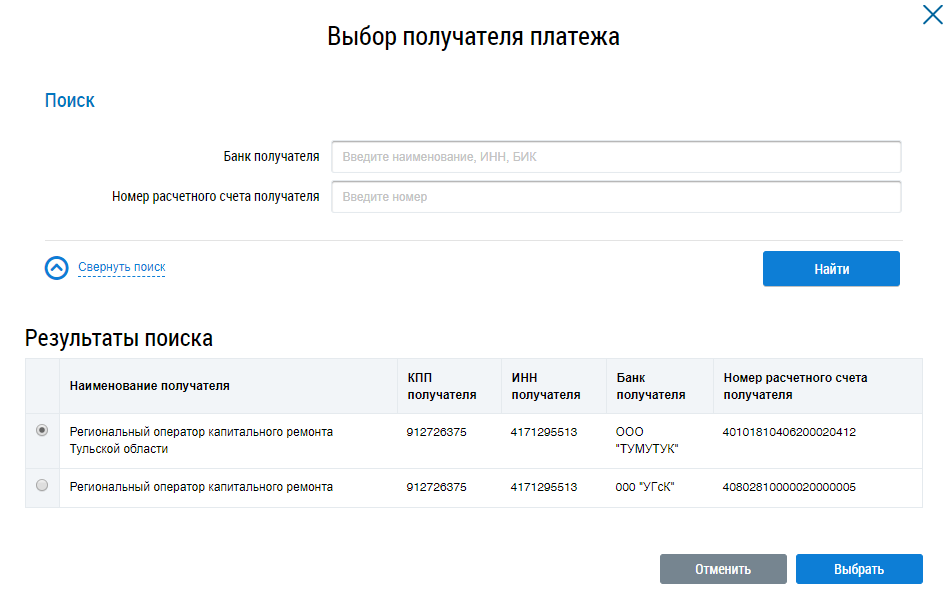Focus the "Банк получателя" input field
Image resolution: width=948 pixels, height=598 pixels.
point(616,157)
